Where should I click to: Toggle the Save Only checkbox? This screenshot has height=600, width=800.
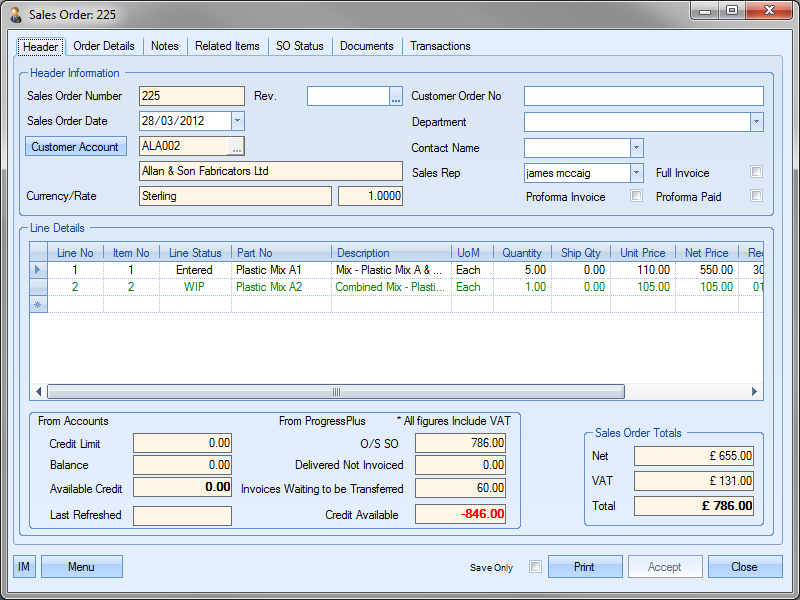tap(535, 567)
